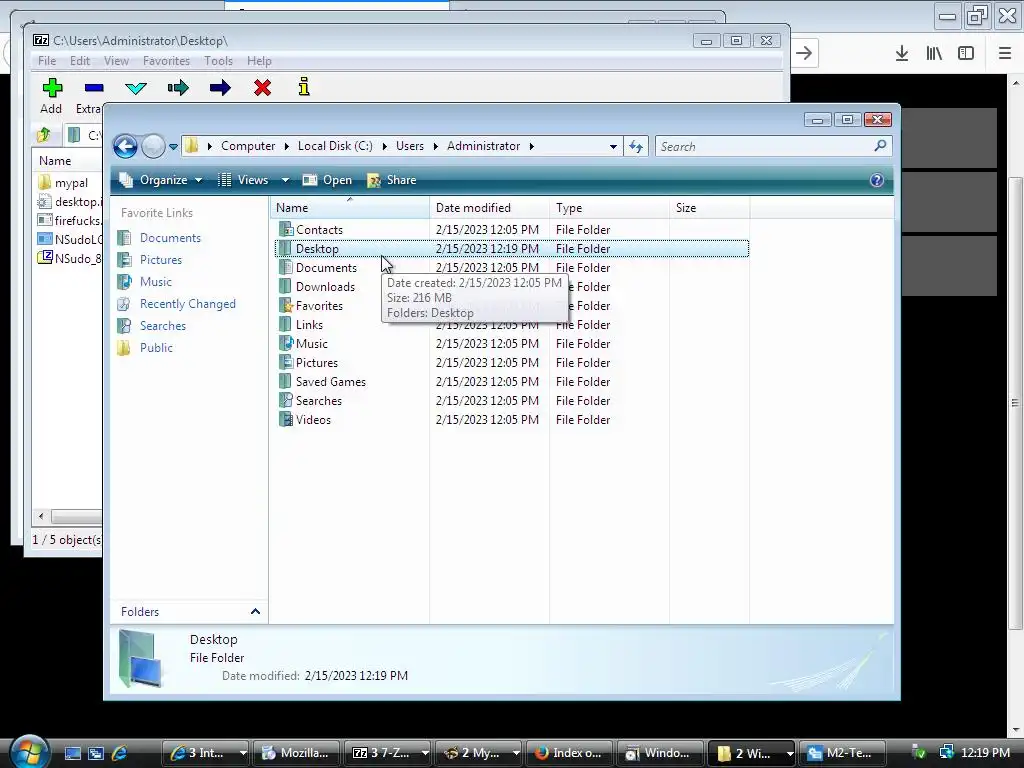The height and width of the screenshot is (768, 1024).
Task: Sort by Size column header
Action: (709, 208)
